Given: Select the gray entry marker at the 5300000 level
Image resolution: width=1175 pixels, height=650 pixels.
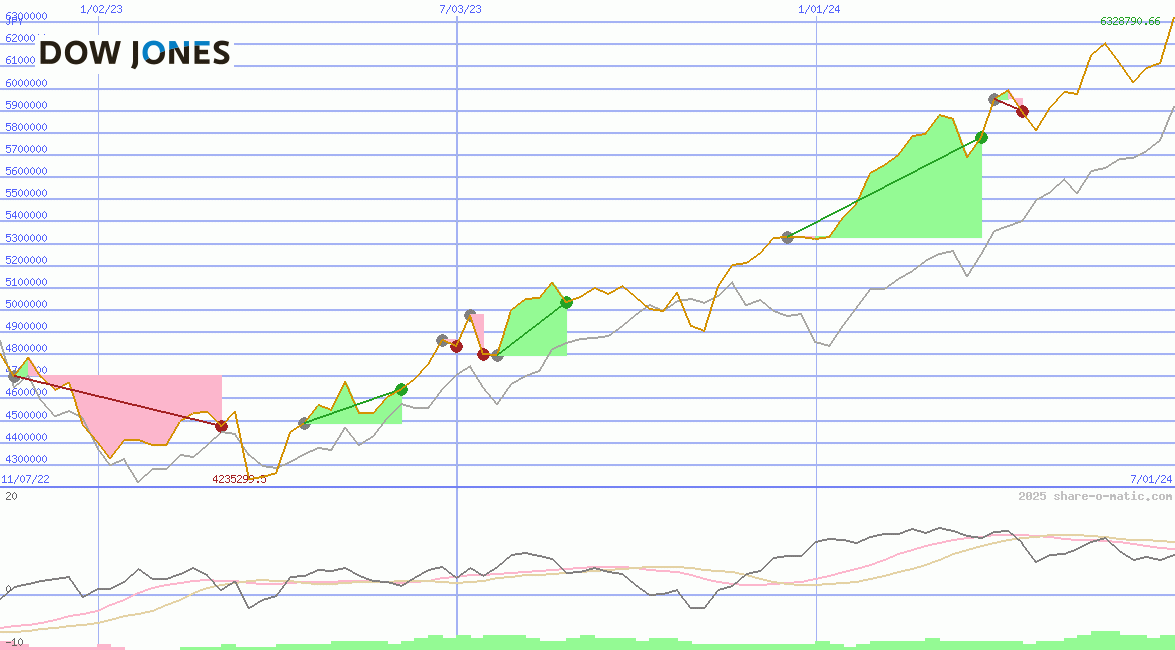Looking at the screenshot, I should pos(787,238).
